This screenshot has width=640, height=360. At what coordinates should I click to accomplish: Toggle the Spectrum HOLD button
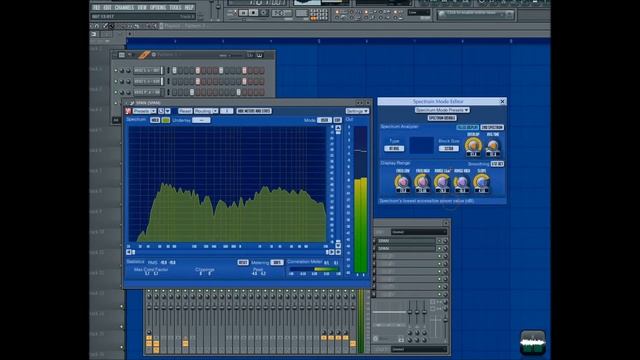coord(155,120)
